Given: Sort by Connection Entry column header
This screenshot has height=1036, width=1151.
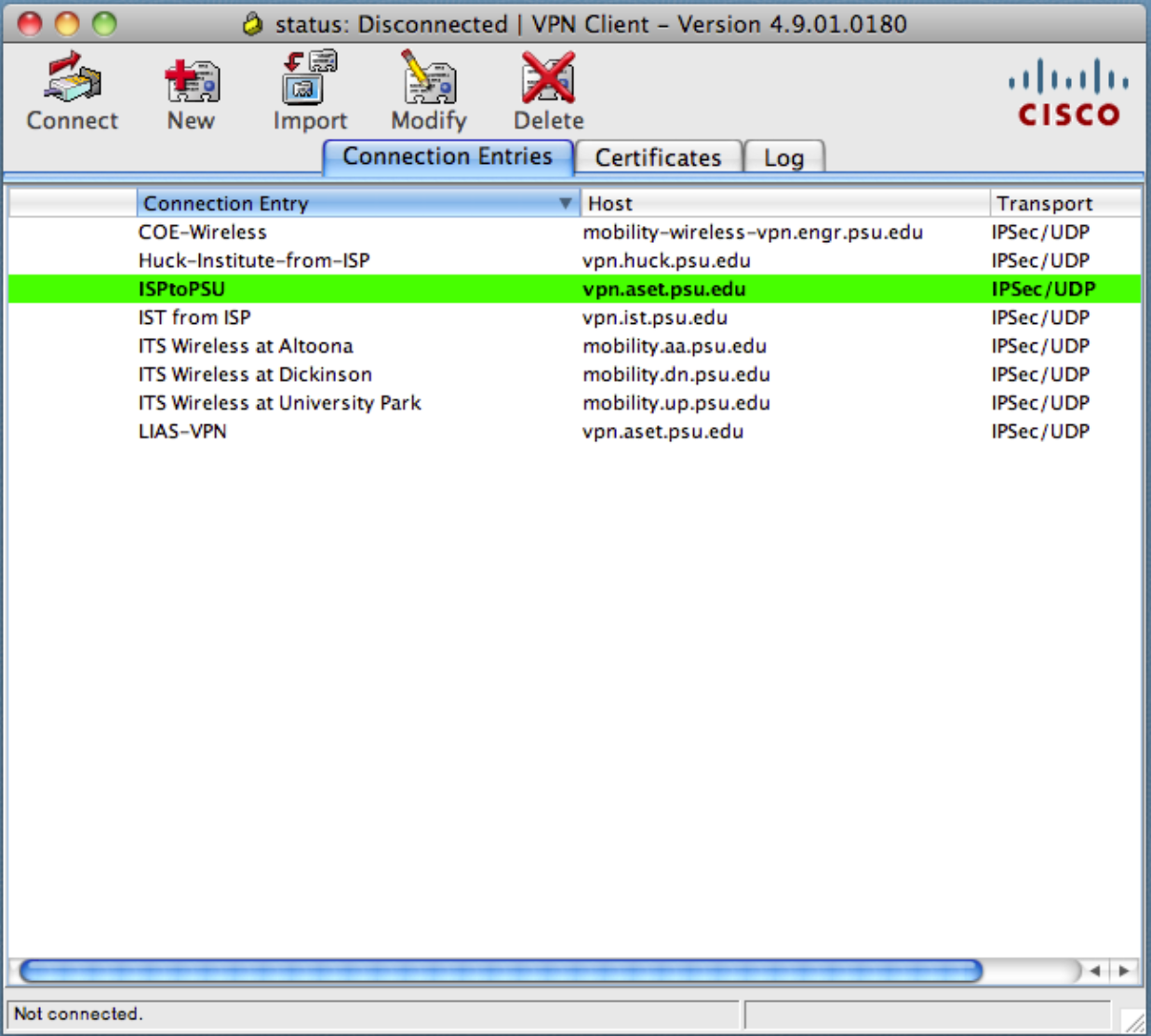Looking at the screenshot, I should click(x=358, y=203).
